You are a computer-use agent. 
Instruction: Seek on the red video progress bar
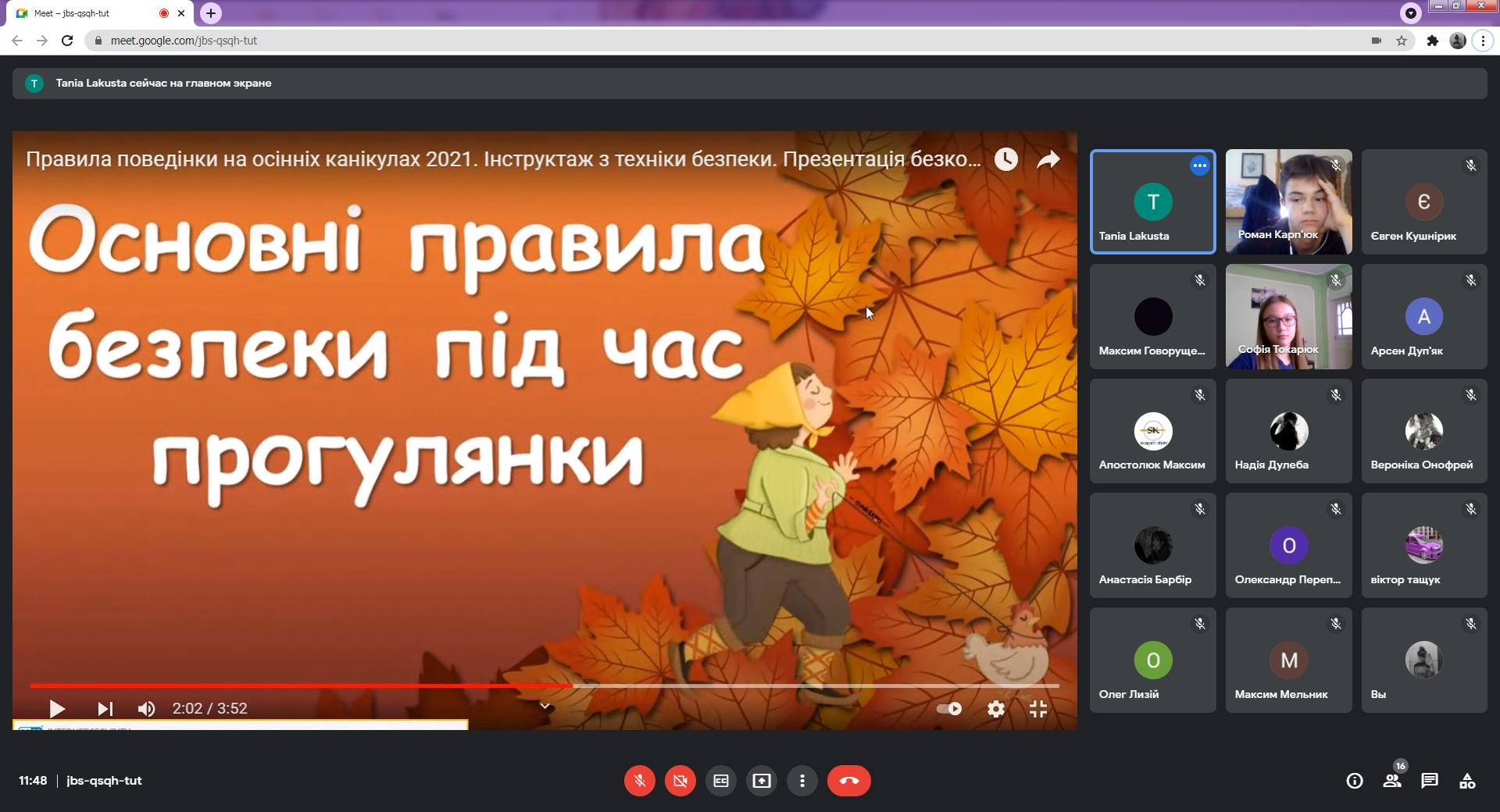click(x=545, y=686)
